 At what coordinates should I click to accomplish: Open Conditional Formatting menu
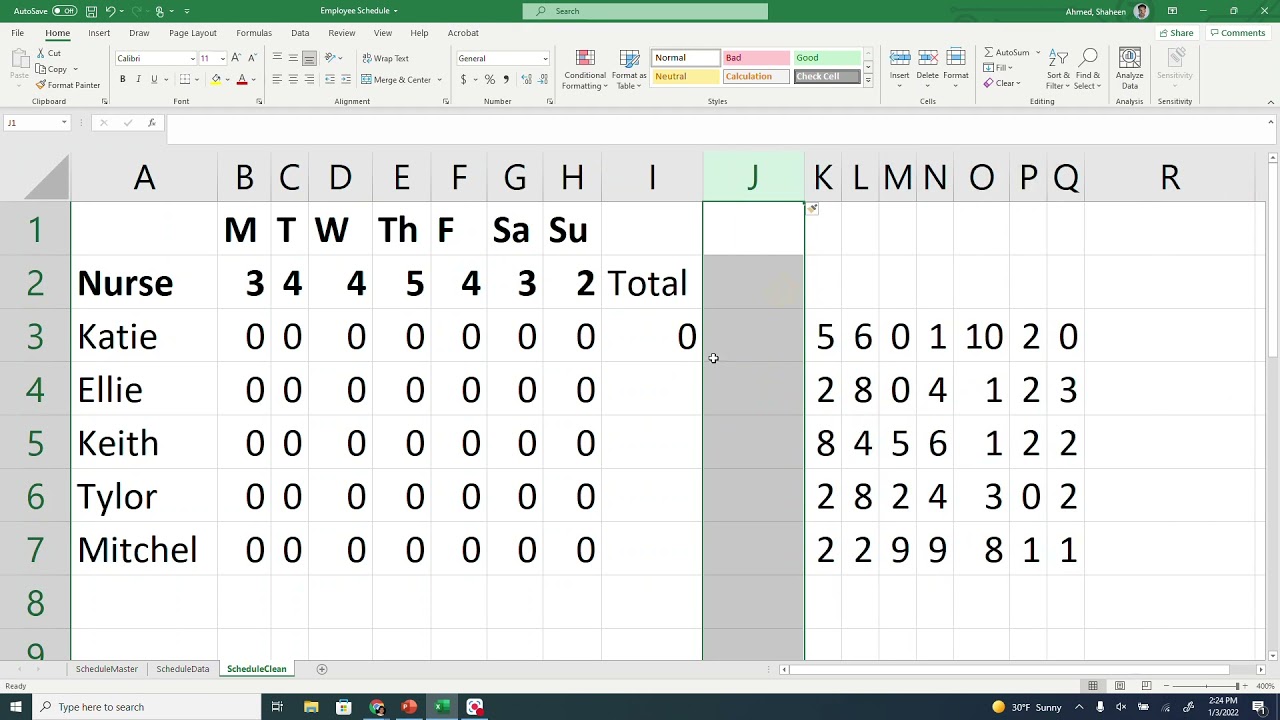tap(585, 69)
